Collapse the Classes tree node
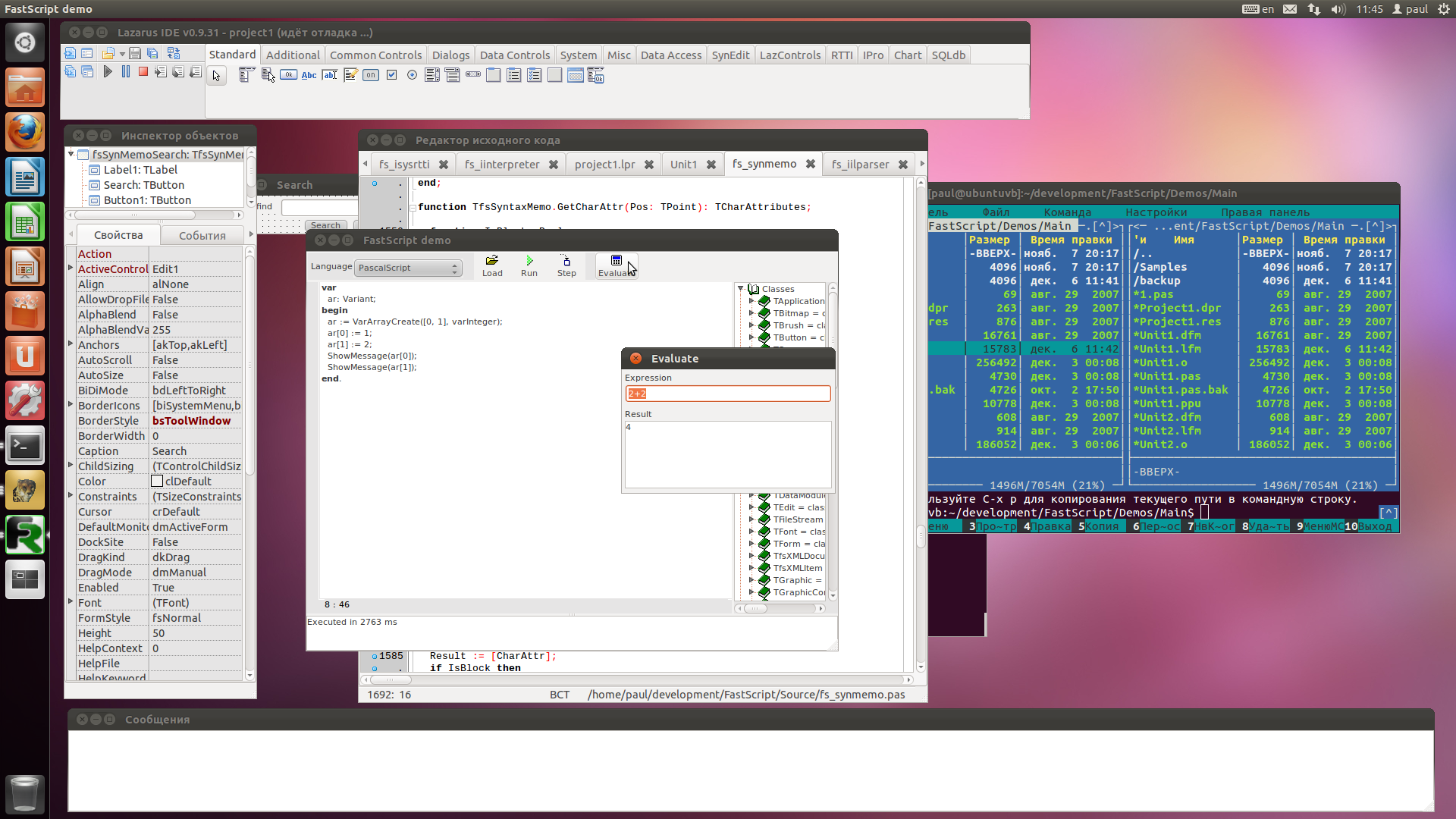The width and height of the screenshot is (1456, 819). (741, 289)
